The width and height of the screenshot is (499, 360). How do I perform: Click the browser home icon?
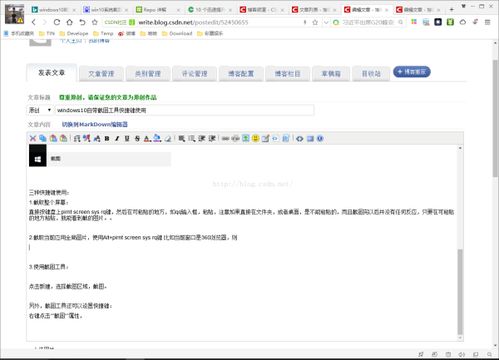click(69, 22)
